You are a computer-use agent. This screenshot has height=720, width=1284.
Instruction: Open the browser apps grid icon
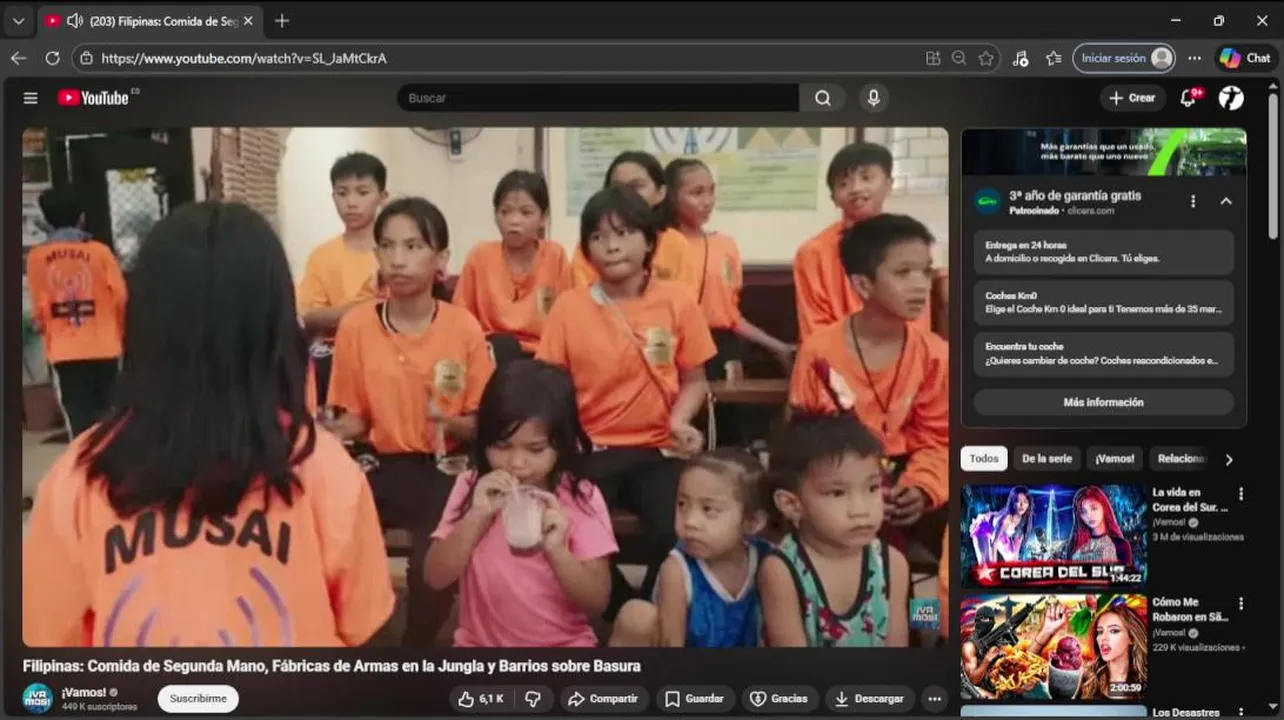[x=933, y=58]
